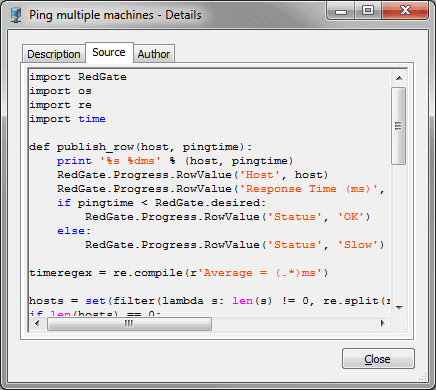This screenshot has width=436, height=390.
Task: Close the window with the red X
Action: pyautogui.click(x=405, y=11)
